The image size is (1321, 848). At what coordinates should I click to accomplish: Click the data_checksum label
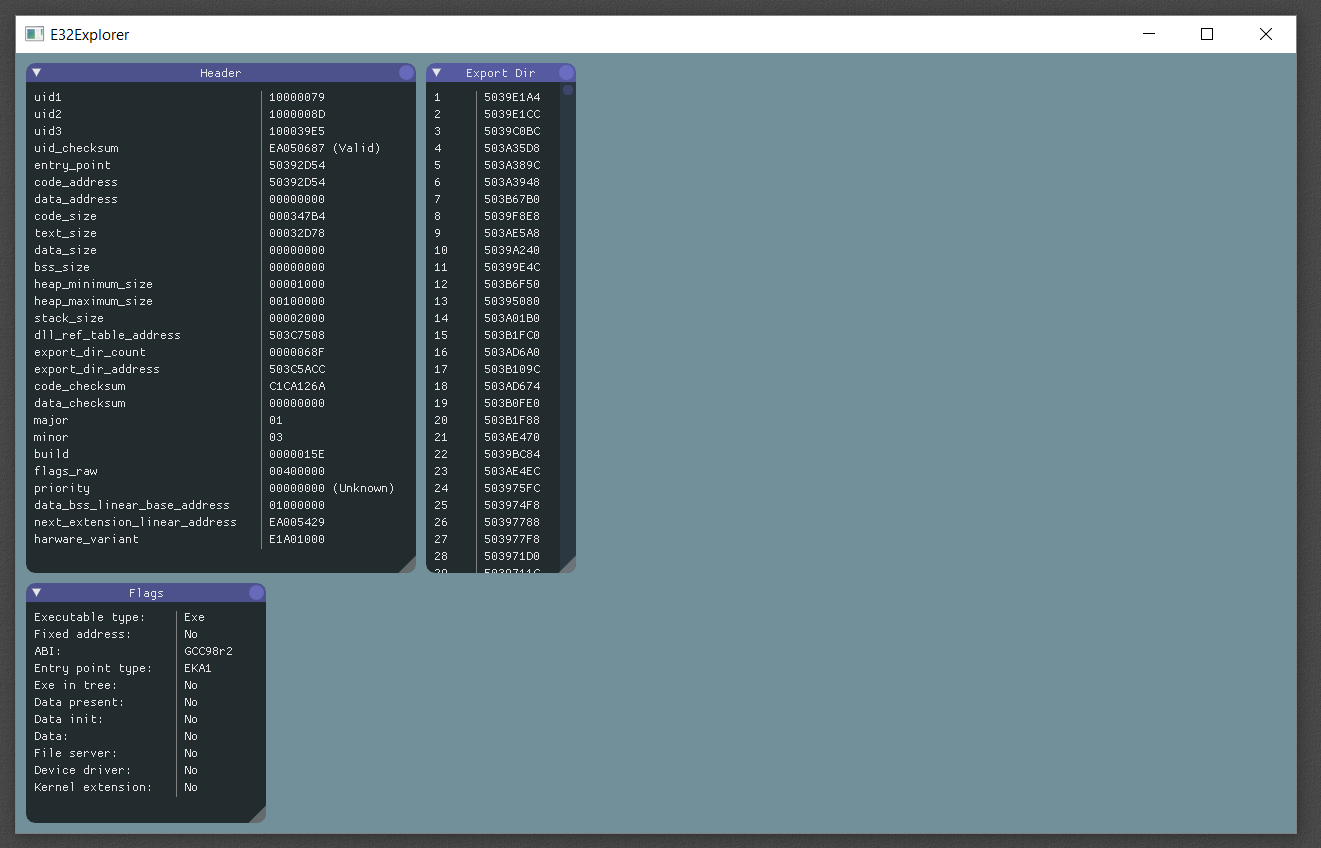coord(80,403)
